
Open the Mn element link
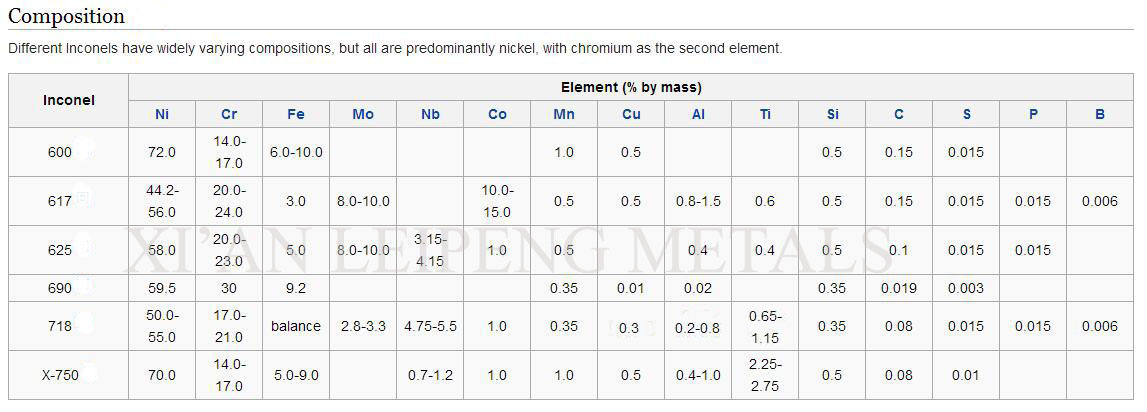tap(564, 114)
